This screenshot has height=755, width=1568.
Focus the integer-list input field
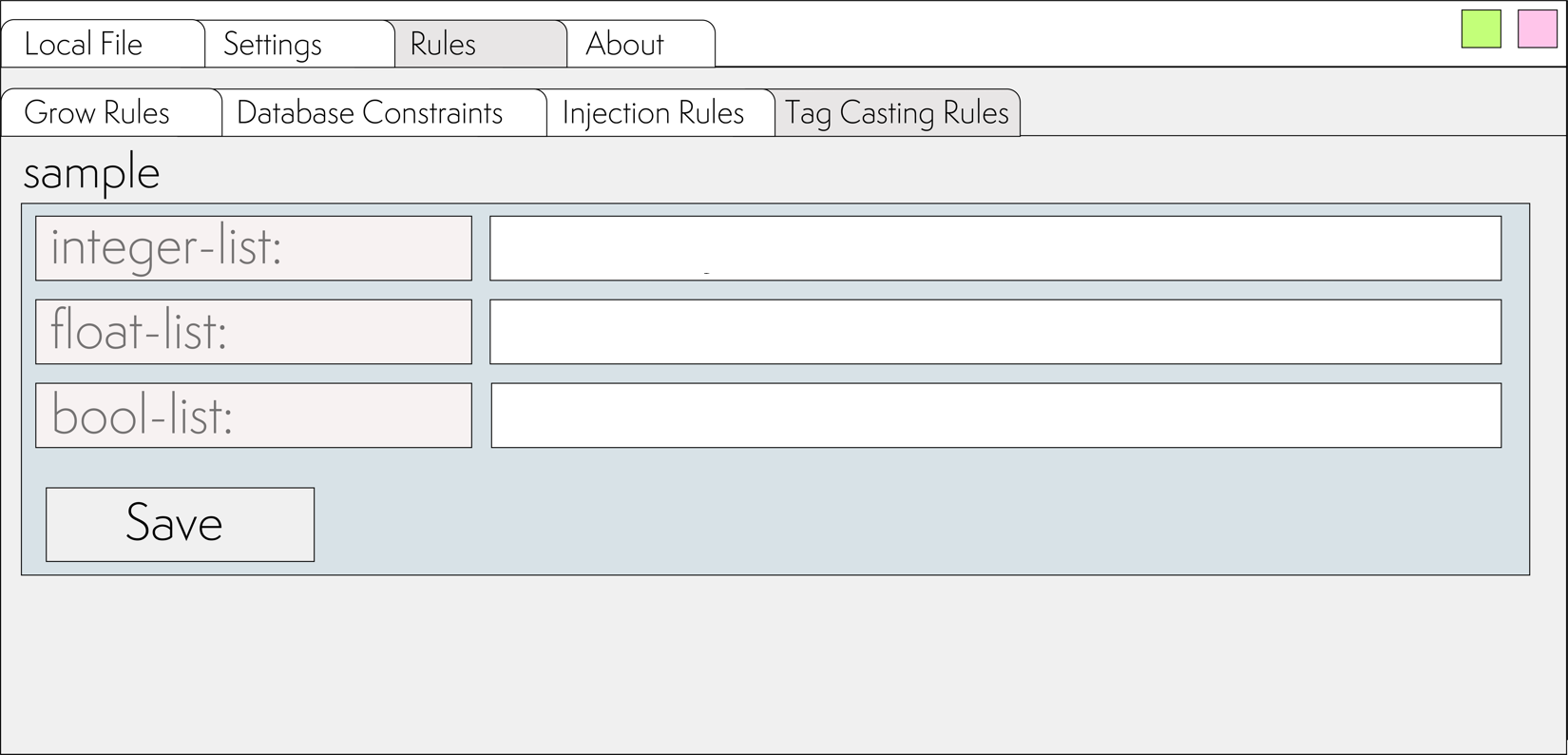coord(995,248)
